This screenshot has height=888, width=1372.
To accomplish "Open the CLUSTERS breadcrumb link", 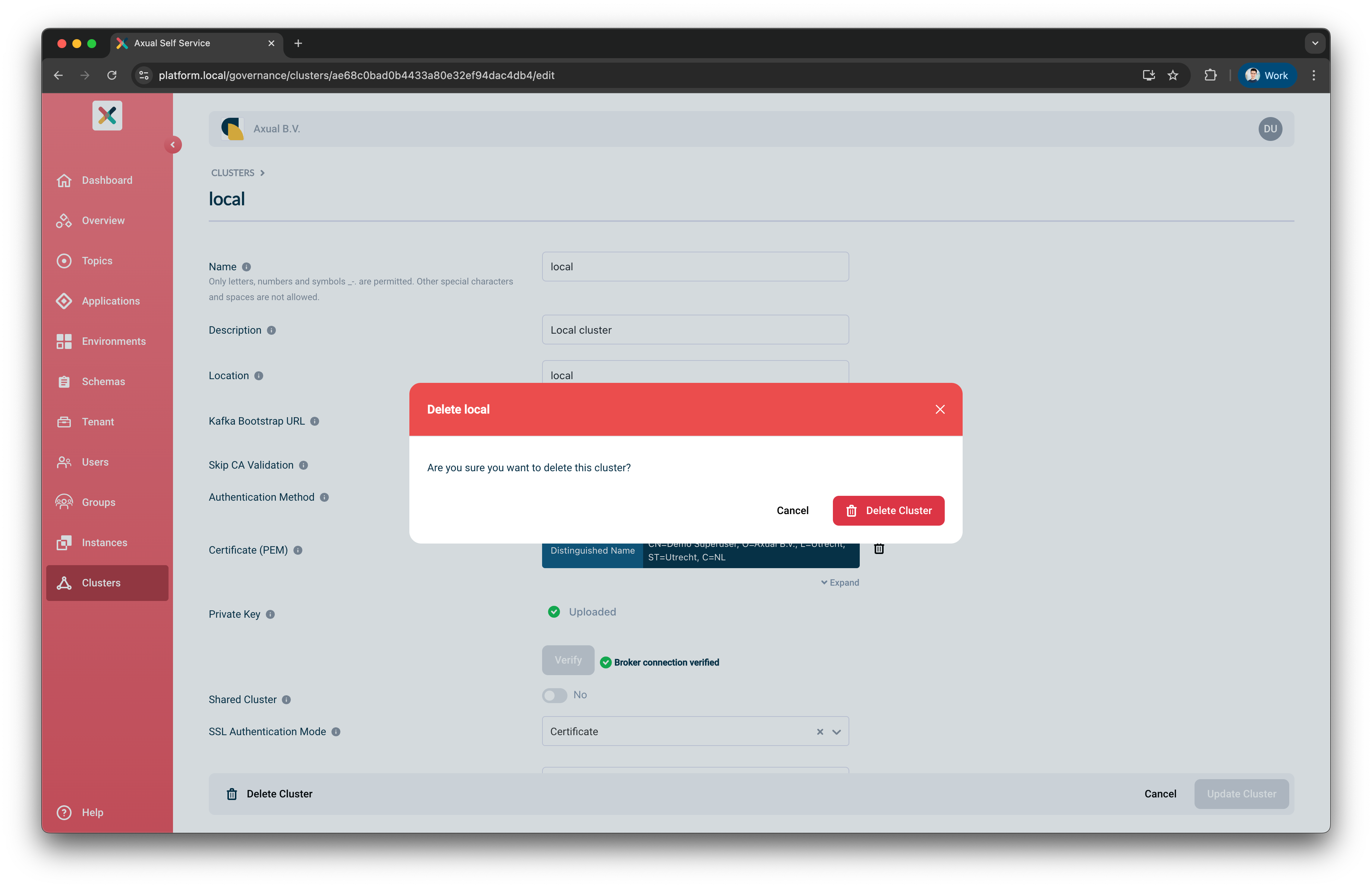I will click(233, 172).
